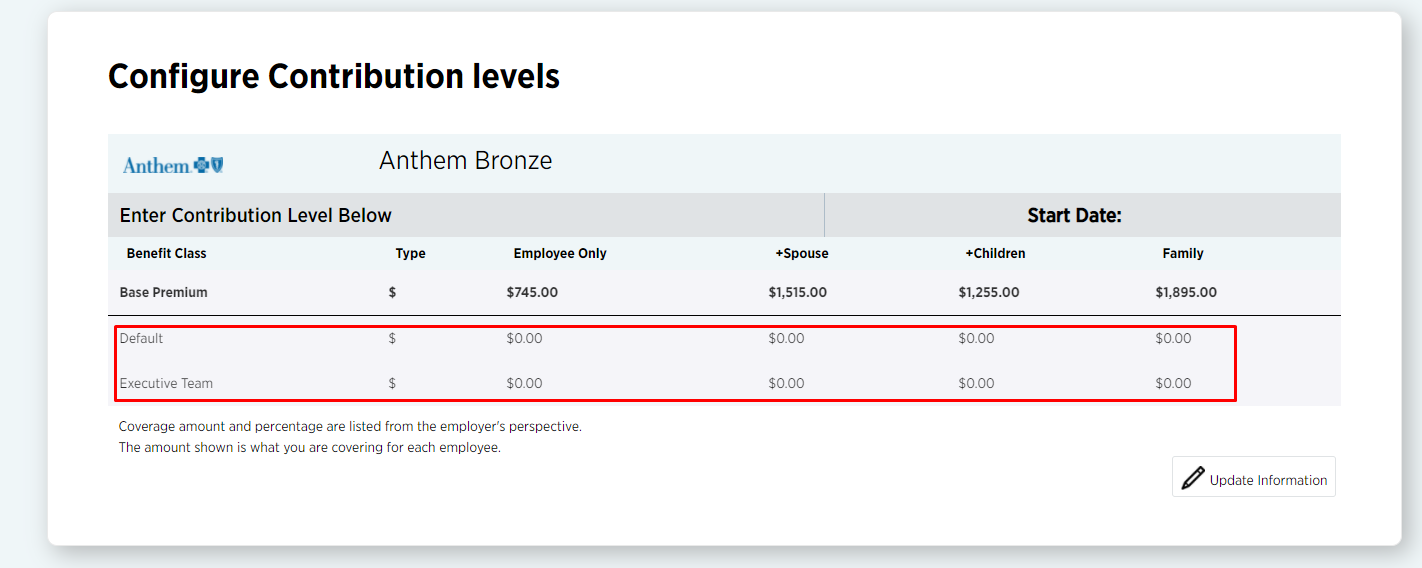Screen dimensions: 1422x568
Task: Click the Employee Only column header
Action: (x=560, y=253)
